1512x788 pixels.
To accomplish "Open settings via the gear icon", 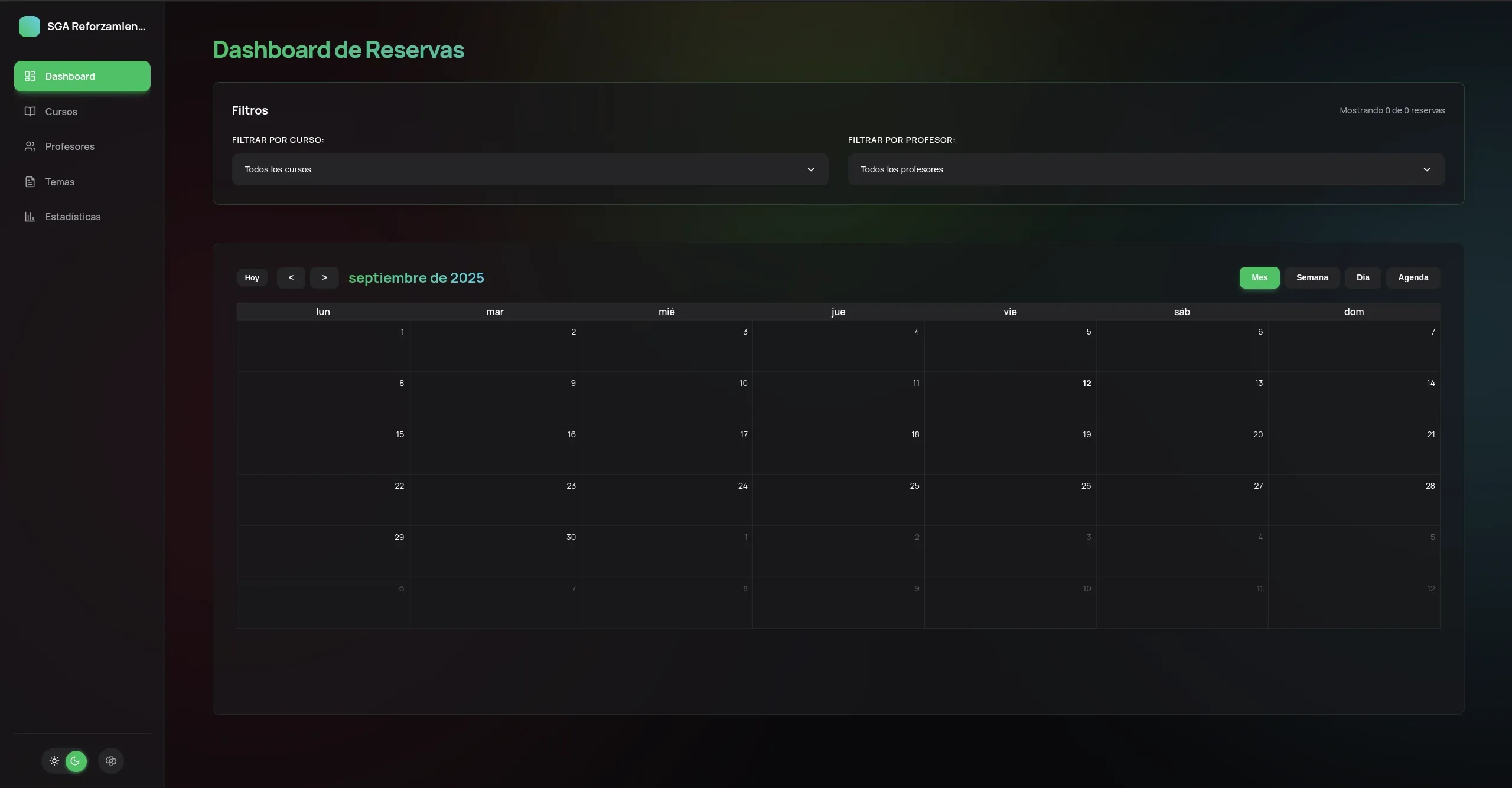I will click(111, 761).
